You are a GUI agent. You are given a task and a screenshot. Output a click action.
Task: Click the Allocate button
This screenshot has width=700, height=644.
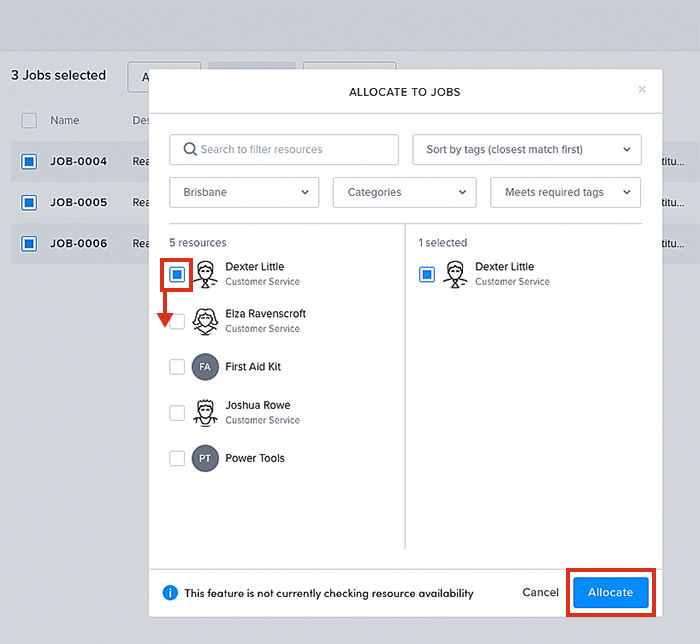point(611,593)
